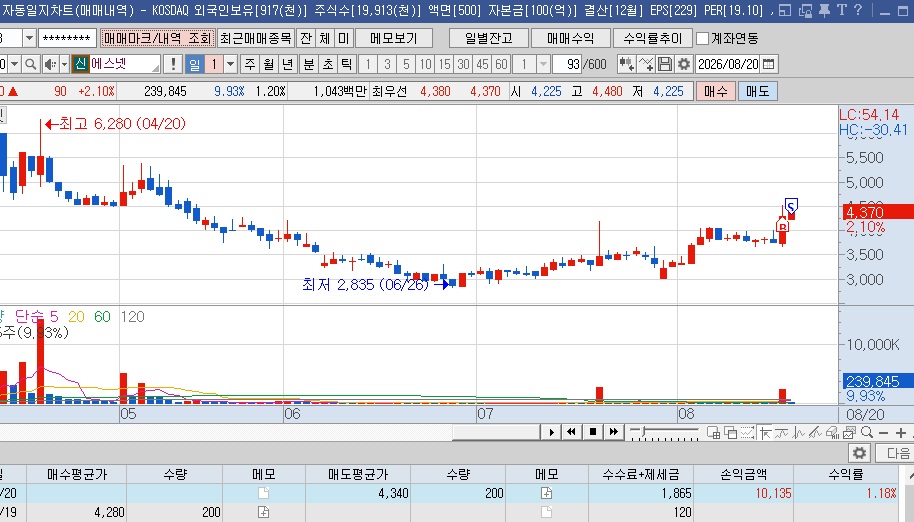This screenshot has height=522, width=914.
Task: Click the dashed chart range icon
Action: 747,432
